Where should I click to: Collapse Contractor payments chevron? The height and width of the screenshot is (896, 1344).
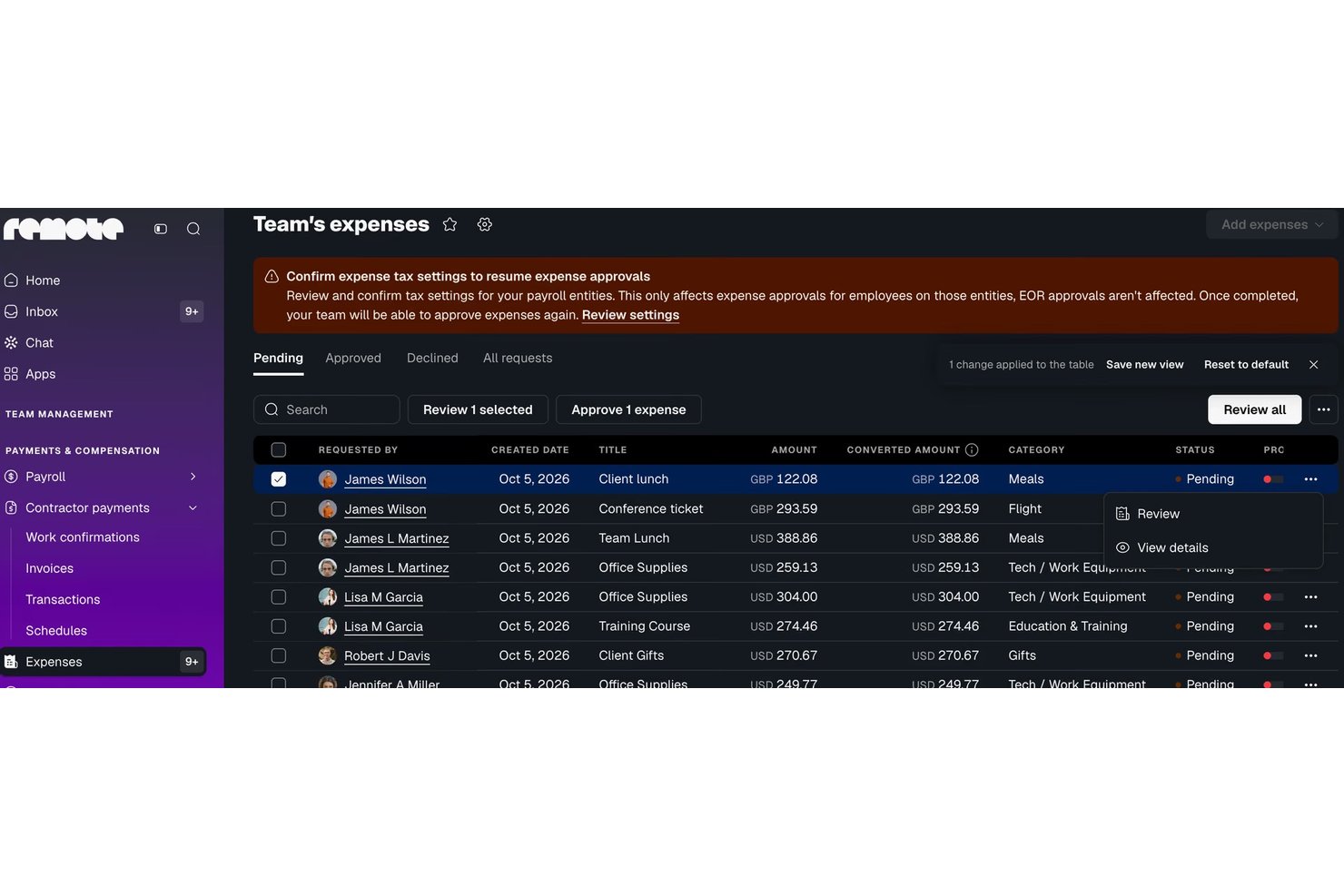[x=193, y=507]
